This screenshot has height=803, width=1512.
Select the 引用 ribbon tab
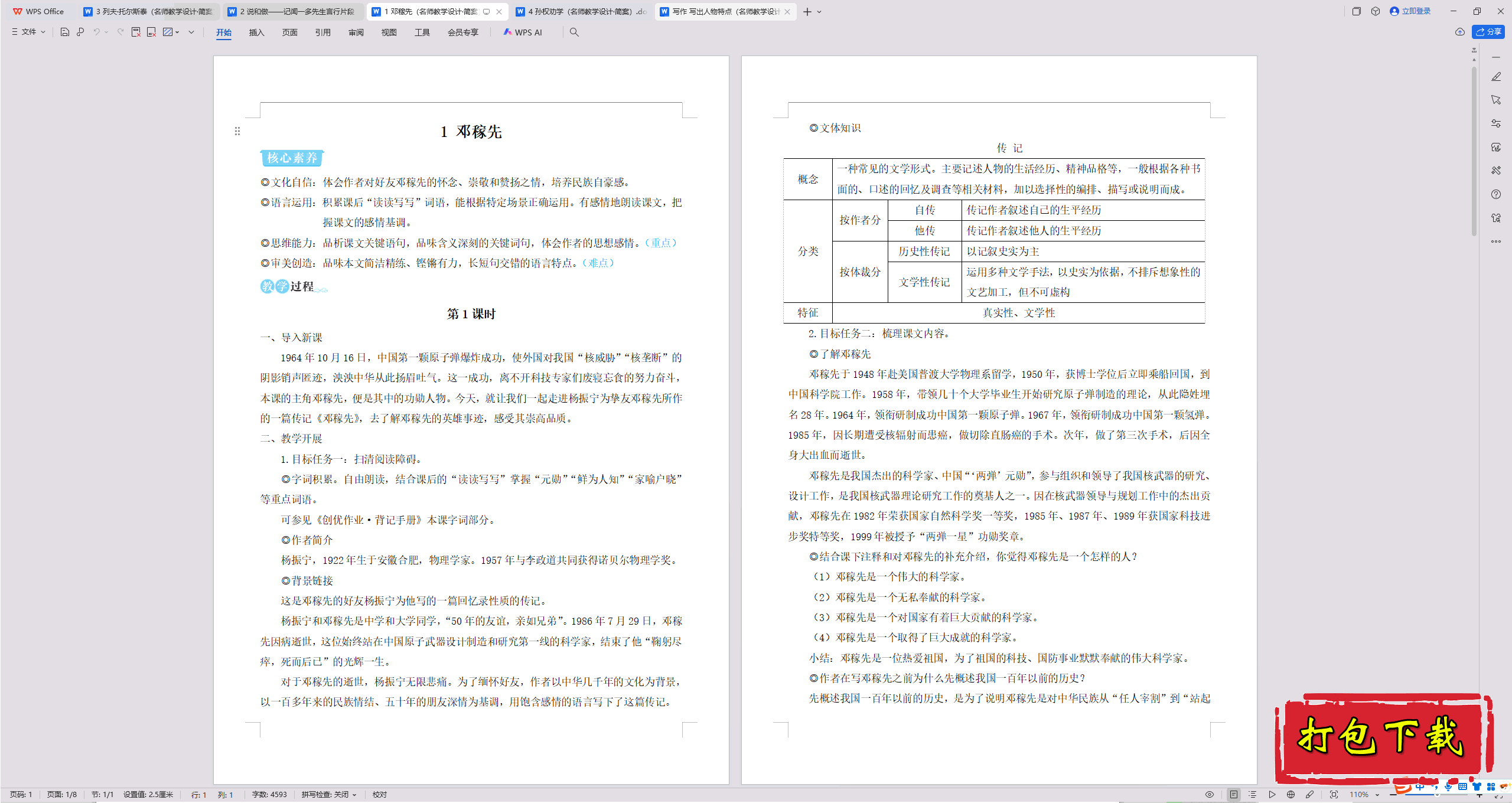(322, 32)
